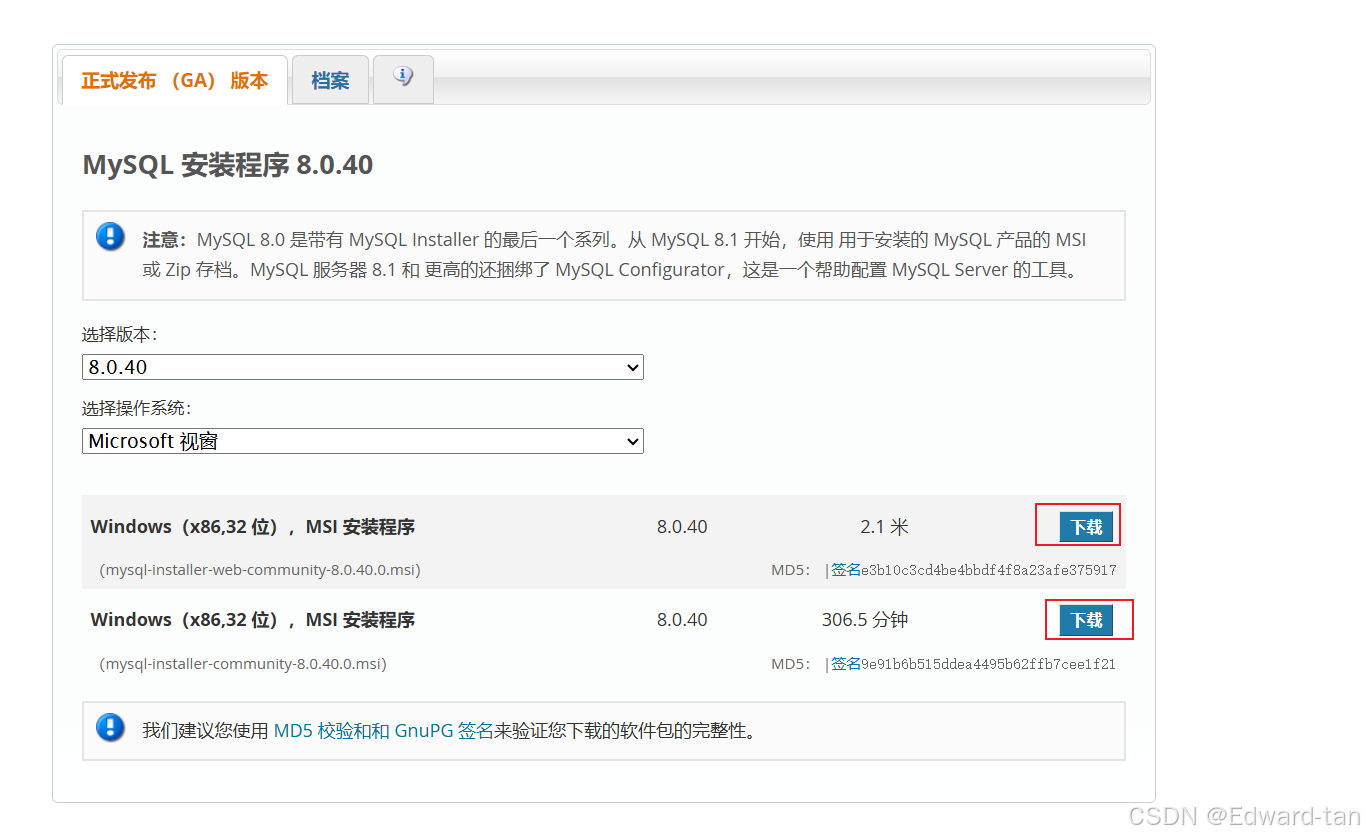The height and width of the screenshot is (839, 1365).
Task: Expand the 选择操作系统 Microsoft 视窗 dropdown
Action: click(363, 441)
